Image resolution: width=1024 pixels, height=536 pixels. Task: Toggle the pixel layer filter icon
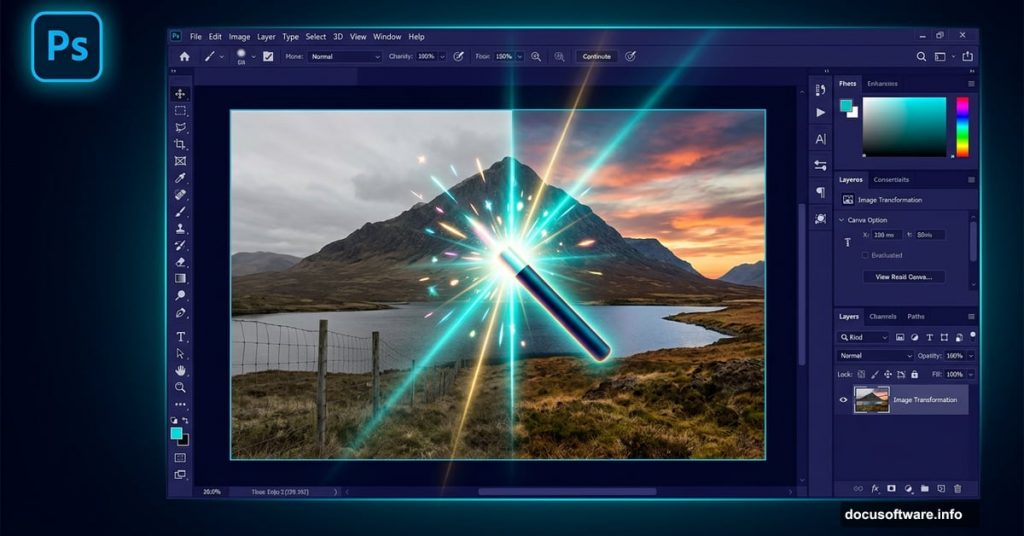point(900,337)
